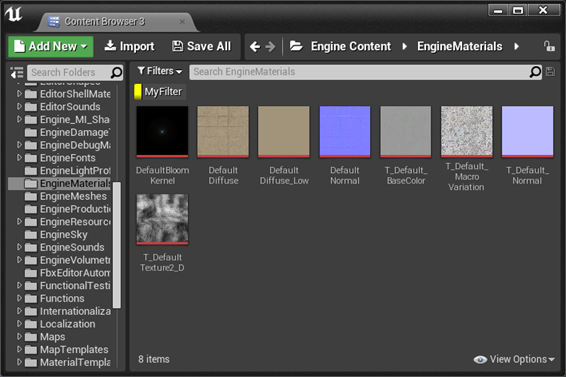Save the current search as collection icon
The height and width of the screenshot is (377, 566).
click(550, 72)
